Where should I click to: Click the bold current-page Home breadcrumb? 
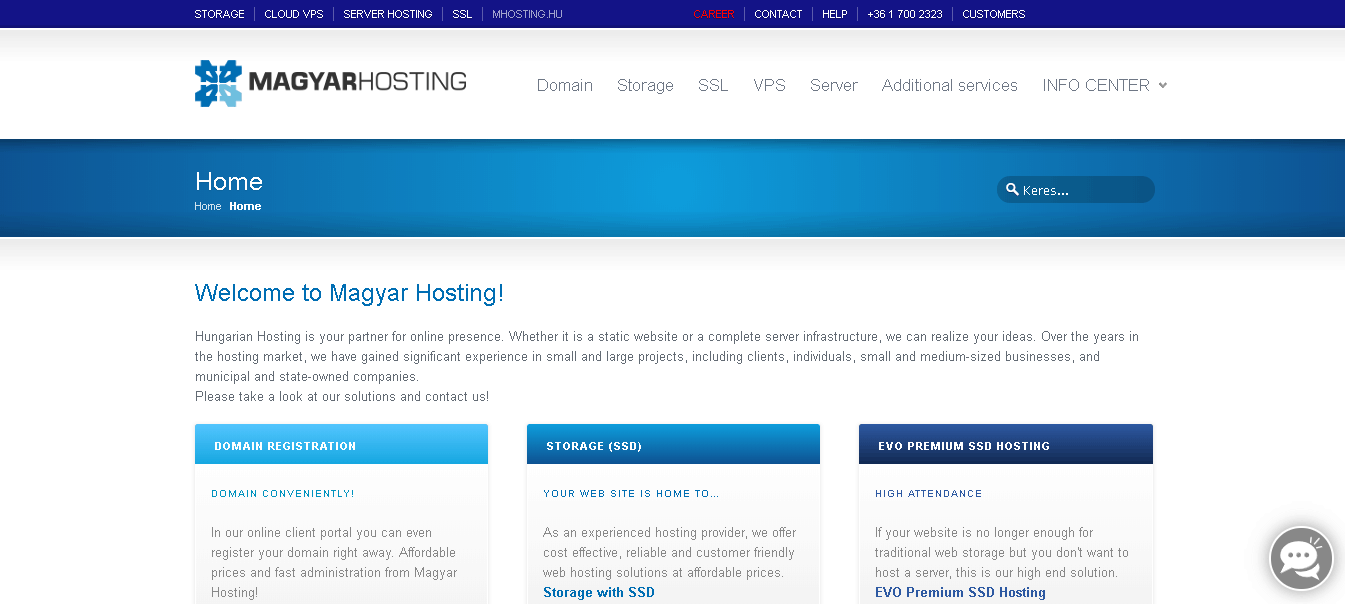pyautogui.click(x=245, y=206)
